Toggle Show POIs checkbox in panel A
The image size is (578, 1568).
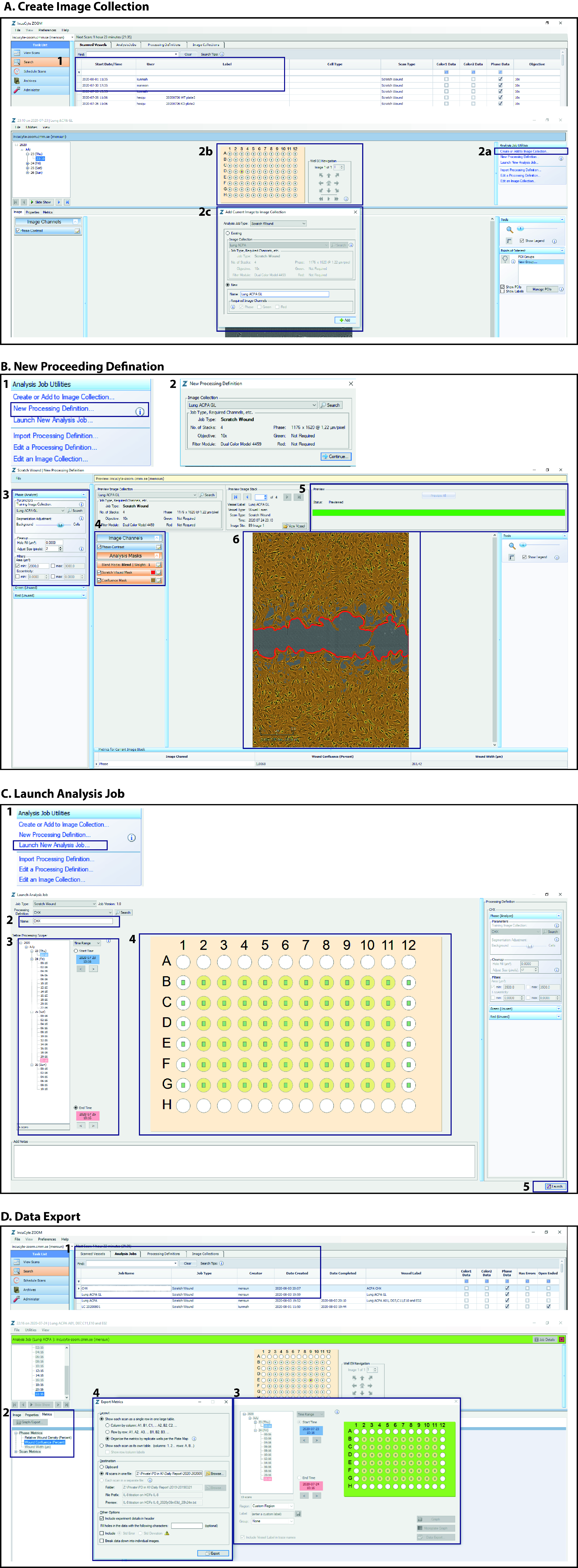[502, 287]
